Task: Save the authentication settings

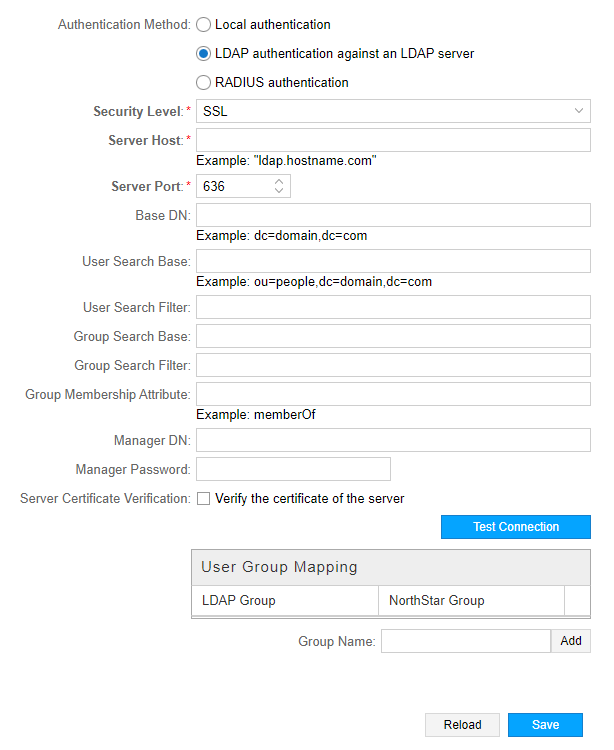Action: [x=545, y=725]
